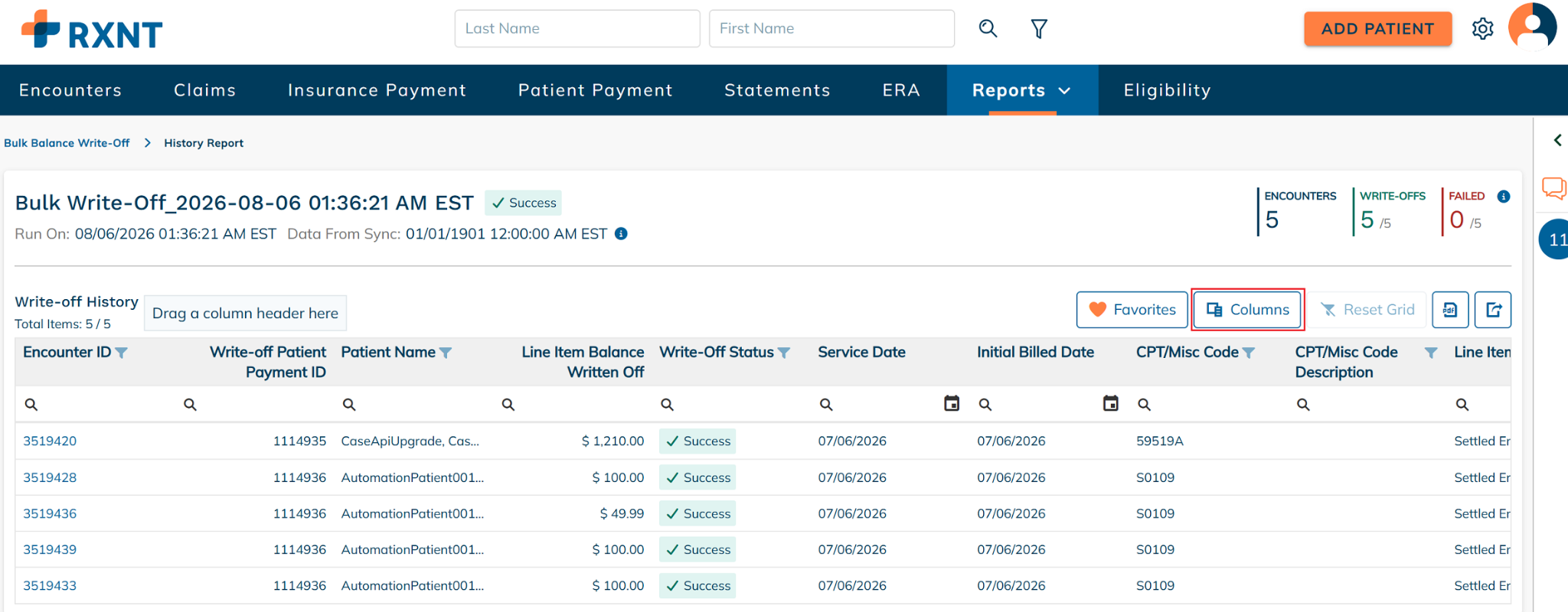Viewport: 1568px width, 612px height.
Task: Click the Initial Billed Date filter input
Action: 1046,404
